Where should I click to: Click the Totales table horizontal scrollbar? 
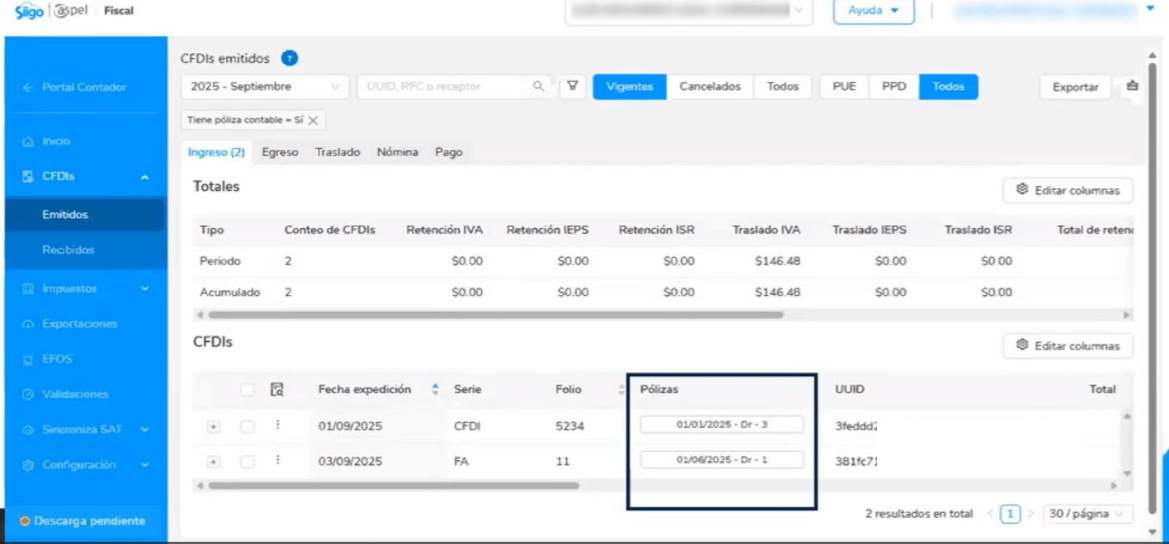point(496,315)
